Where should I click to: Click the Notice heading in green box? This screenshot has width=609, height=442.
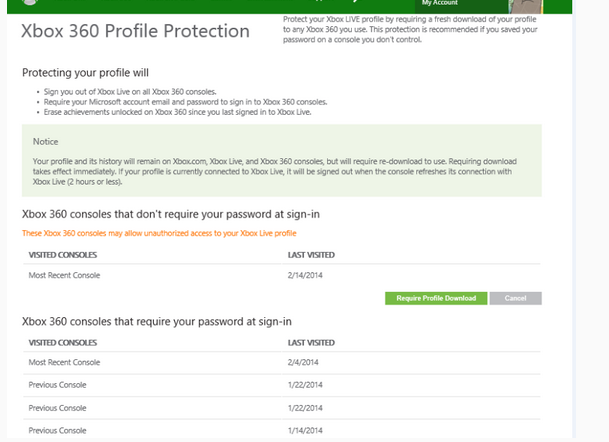(x=46, y=142)
